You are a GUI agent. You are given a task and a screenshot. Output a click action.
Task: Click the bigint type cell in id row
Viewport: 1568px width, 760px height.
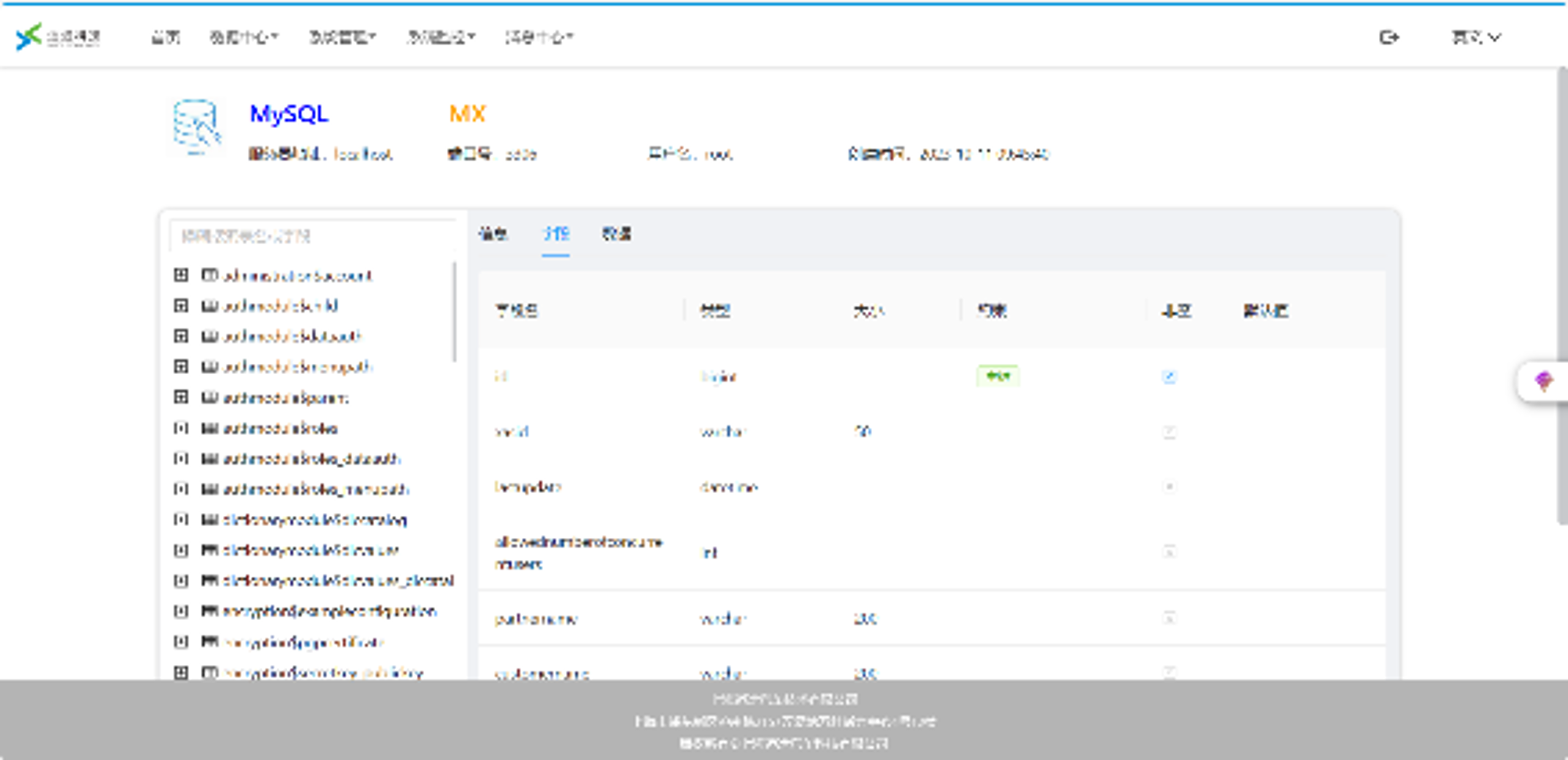click(x=718, y=377)
